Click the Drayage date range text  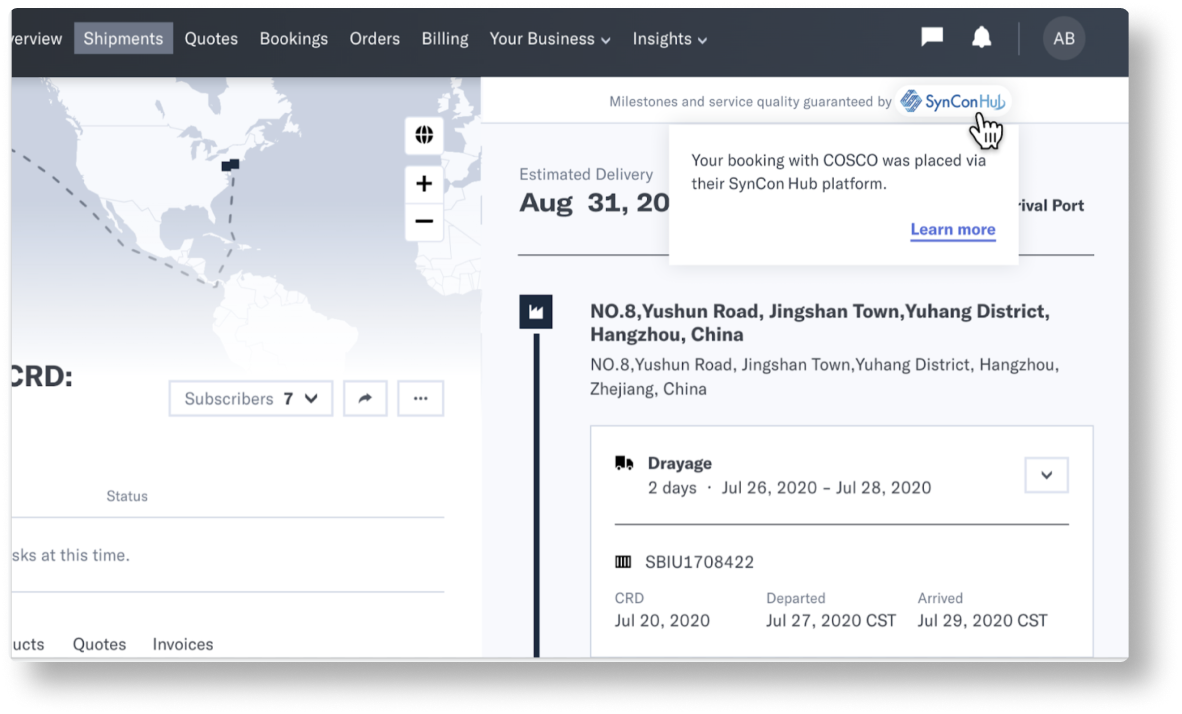[x=826, y=488]
